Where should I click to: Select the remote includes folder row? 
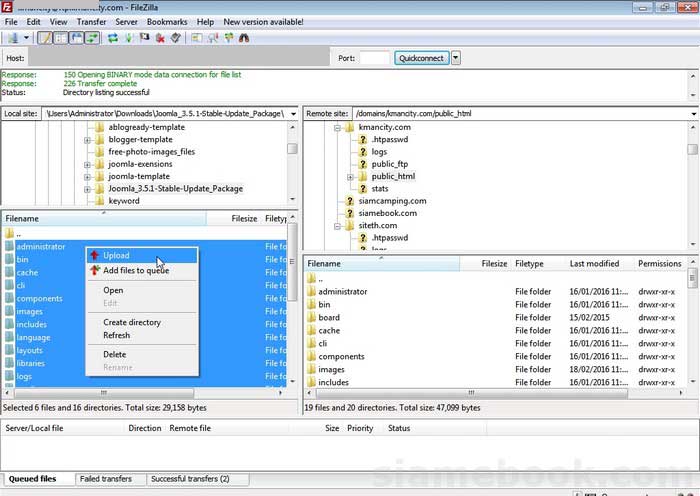click(x=496, y=382)
